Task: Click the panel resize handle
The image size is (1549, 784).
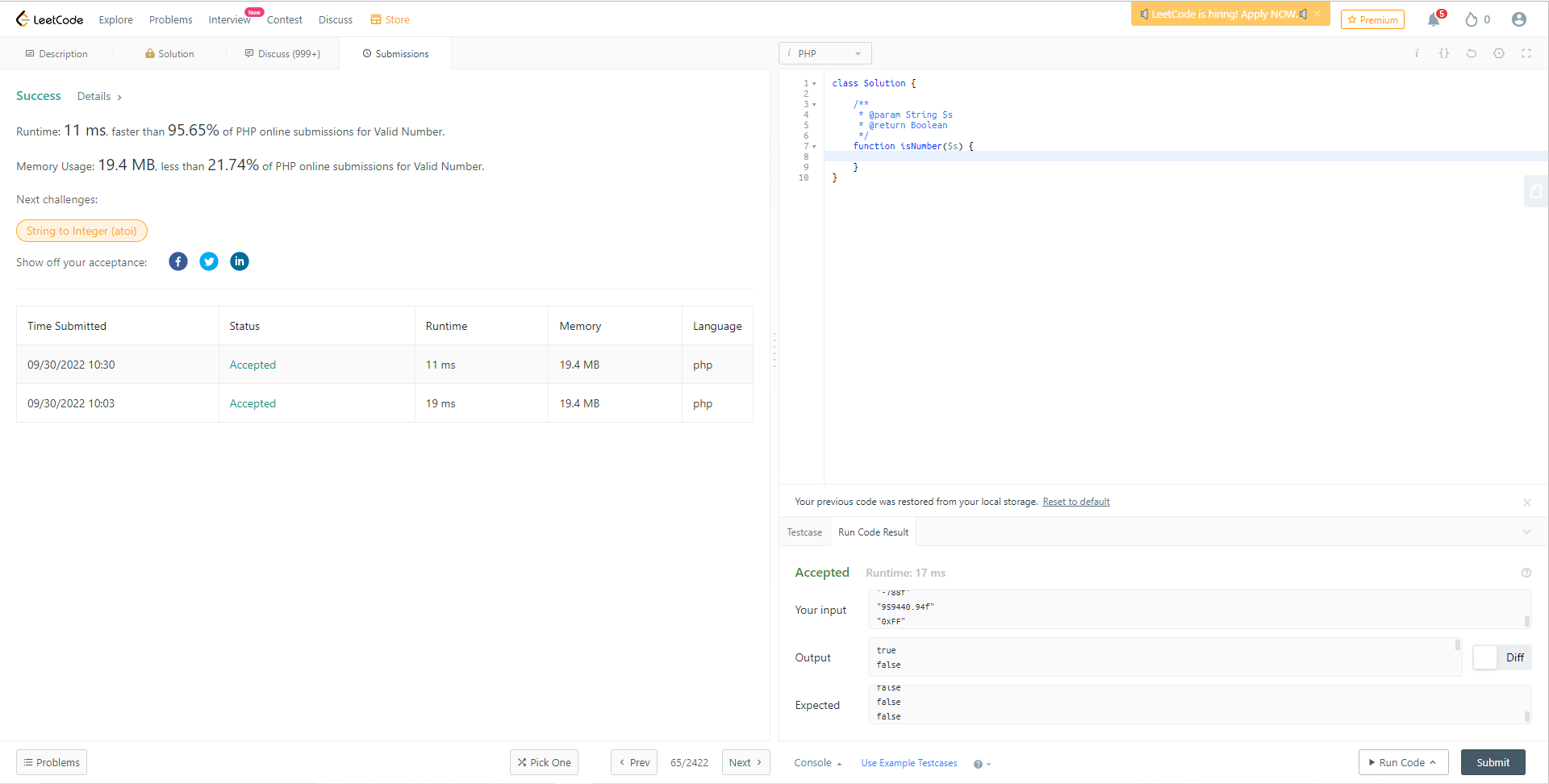Action: [774, 351]
